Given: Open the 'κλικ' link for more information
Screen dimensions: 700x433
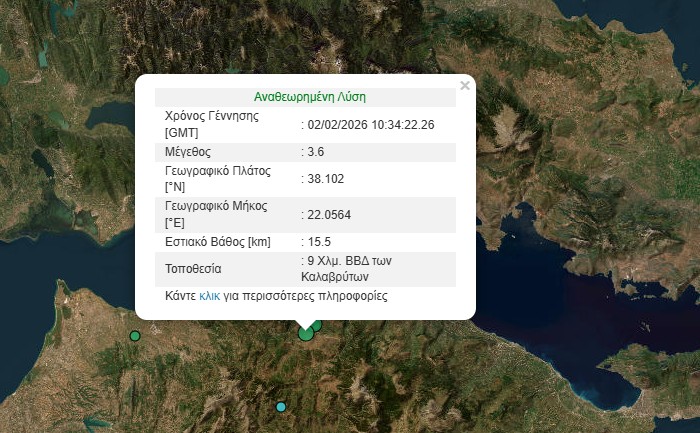Looking at the screenshot, I should tap(209, 296).
